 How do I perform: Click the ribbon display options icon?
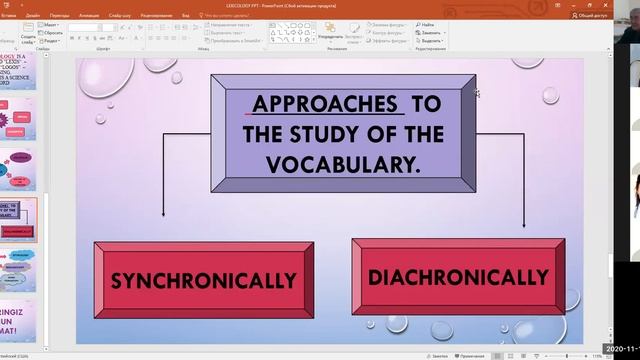(x=558, y=5)
